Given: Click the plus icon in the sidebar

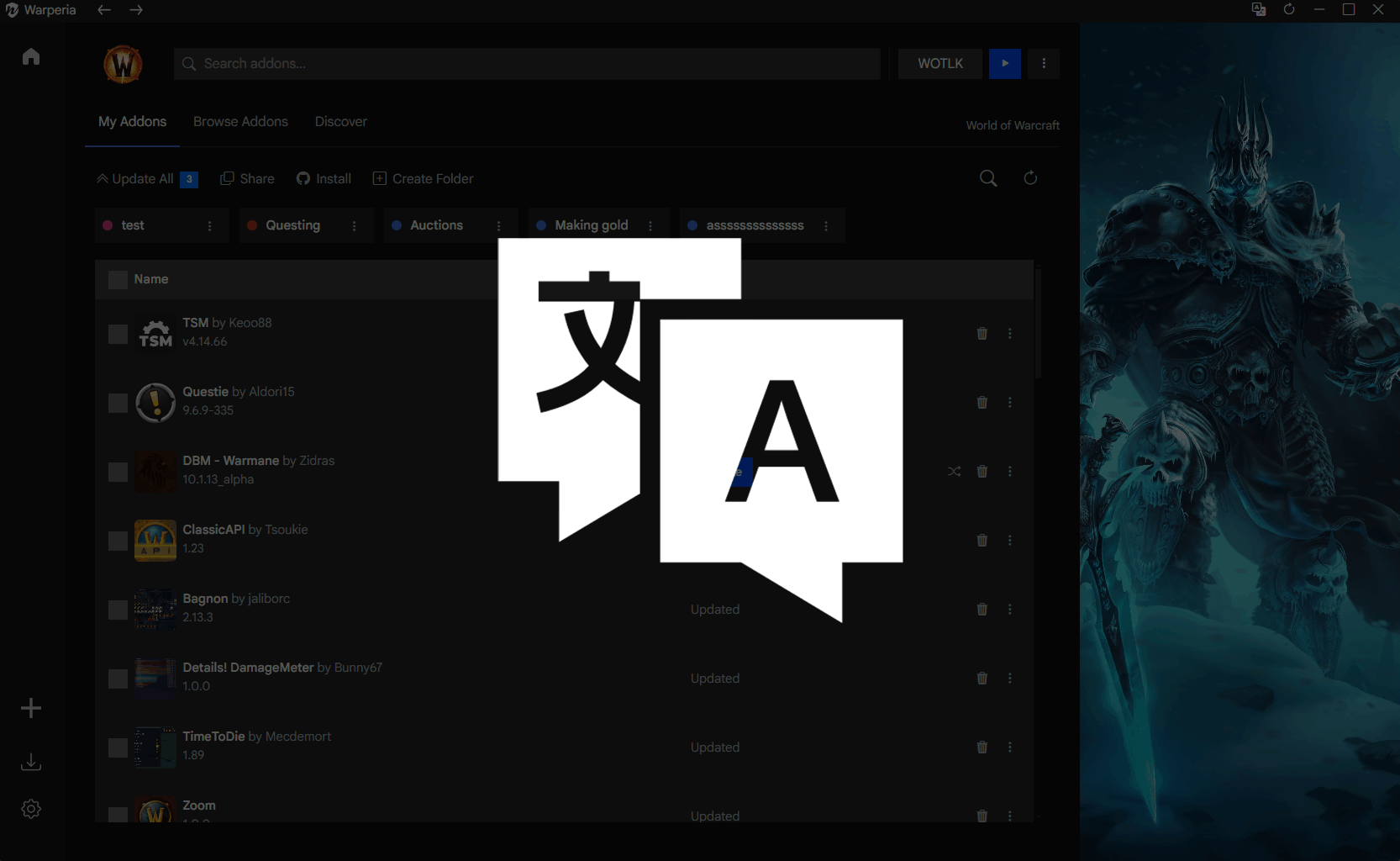Looking at the screenshot, I should coord(31,708).
